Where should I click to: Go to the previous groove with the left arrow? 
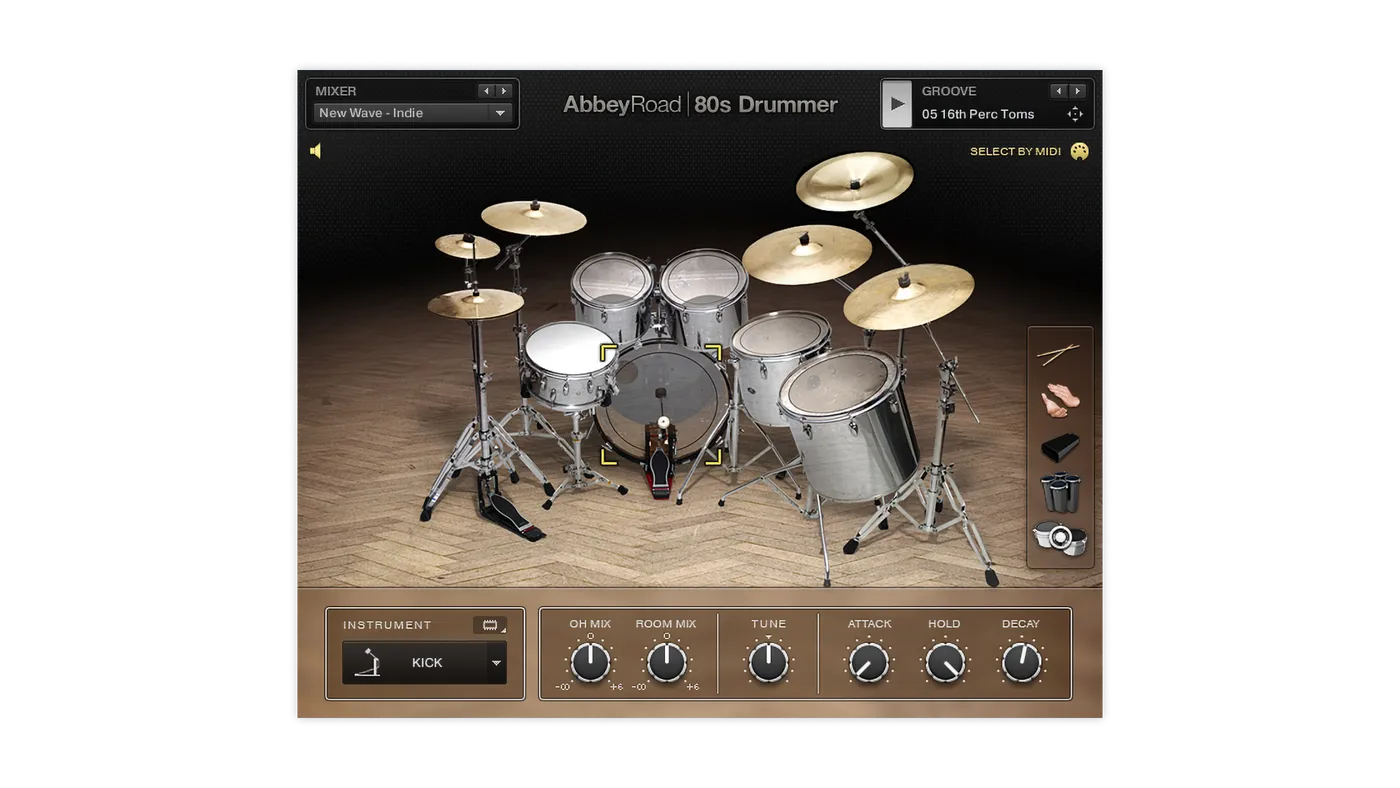pyautogui.click(x=1059, y=91)
